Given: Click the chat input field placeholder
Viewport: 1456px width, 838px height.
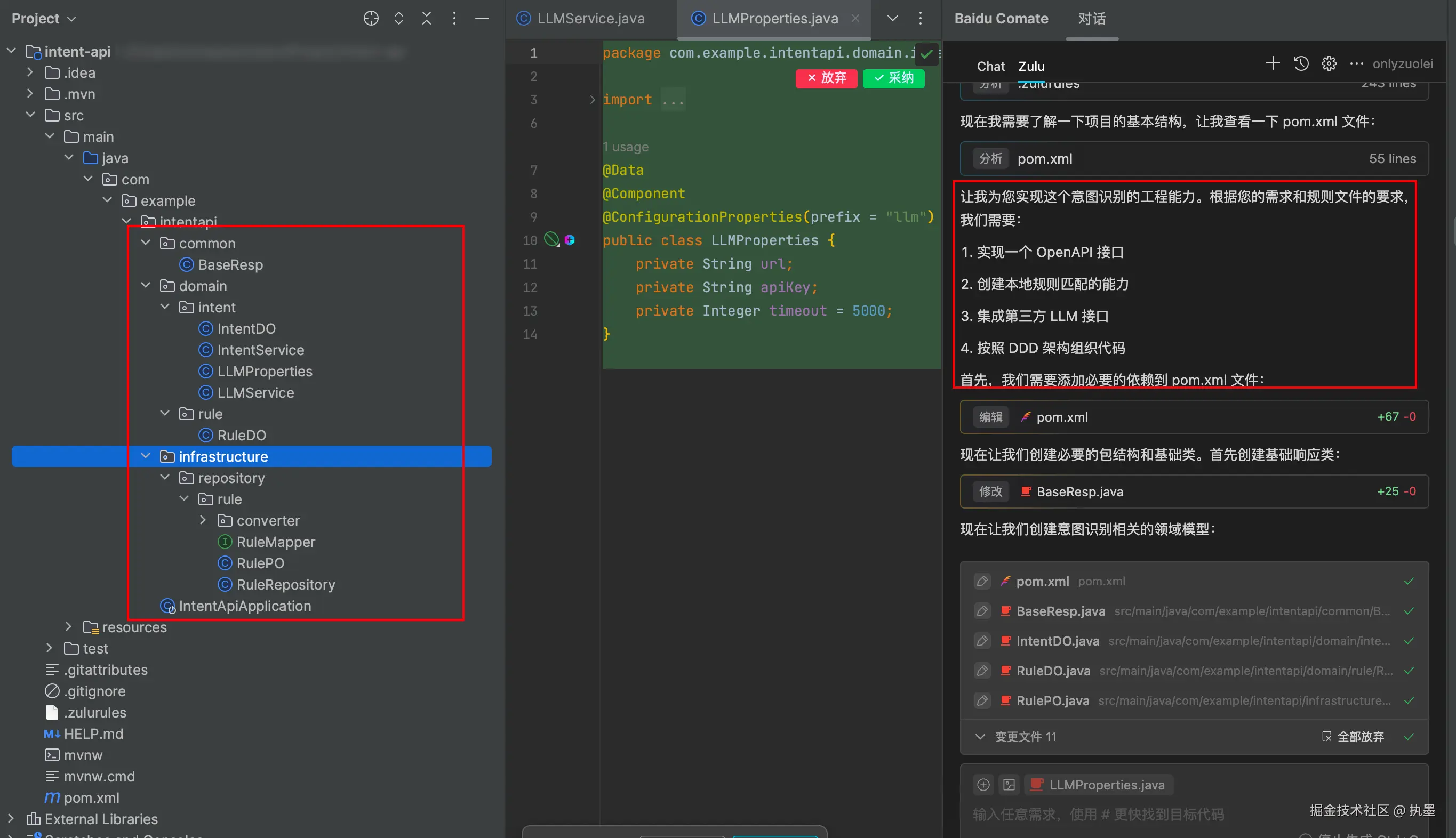Looking at the screenshot, I should click(x=1097, y=814).
